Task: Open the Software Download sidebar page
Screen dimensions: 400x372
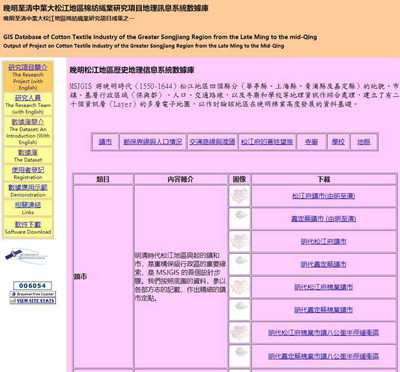Action: [x=28, y=225]
